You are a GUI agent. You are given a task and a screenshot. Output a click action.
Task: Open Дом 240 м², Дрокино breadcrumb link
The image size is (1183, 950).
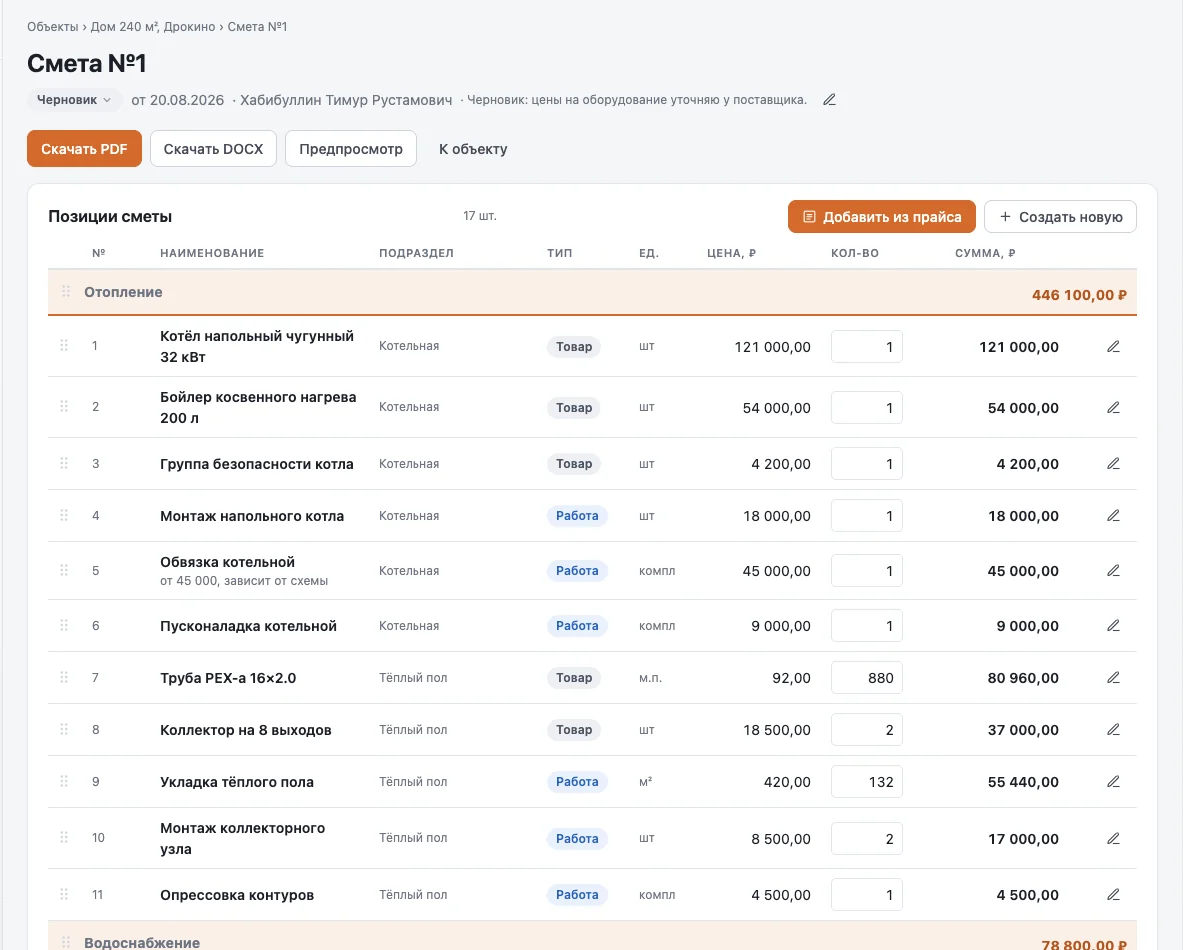(x=155, y=26)
